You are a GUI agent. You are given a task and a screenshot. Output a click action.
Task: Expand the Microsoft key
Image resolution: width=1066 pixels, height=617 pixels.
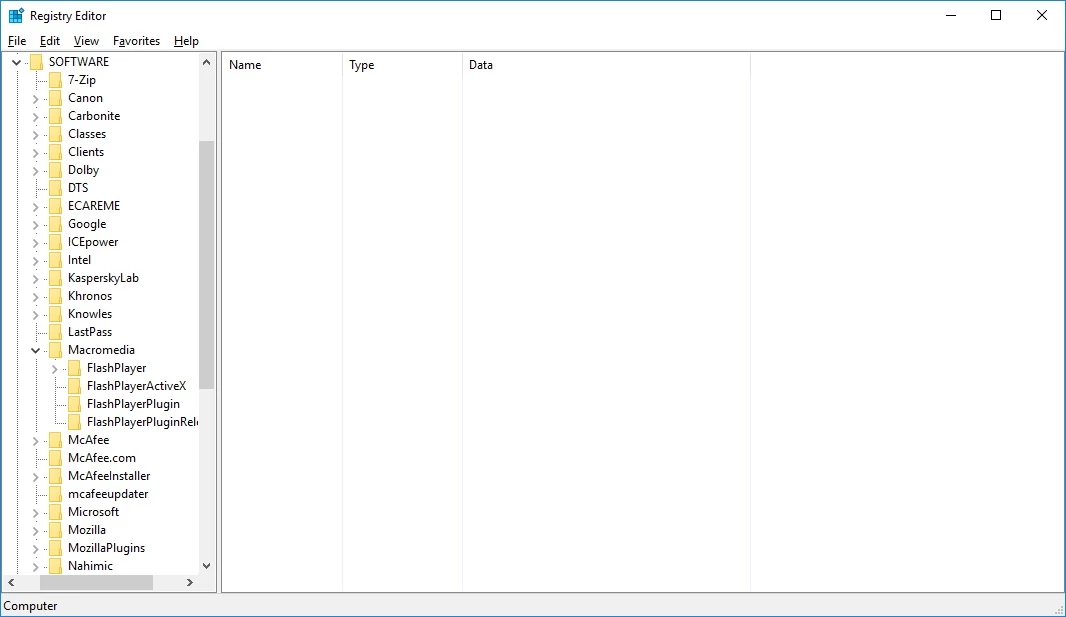tap(35, 512)
